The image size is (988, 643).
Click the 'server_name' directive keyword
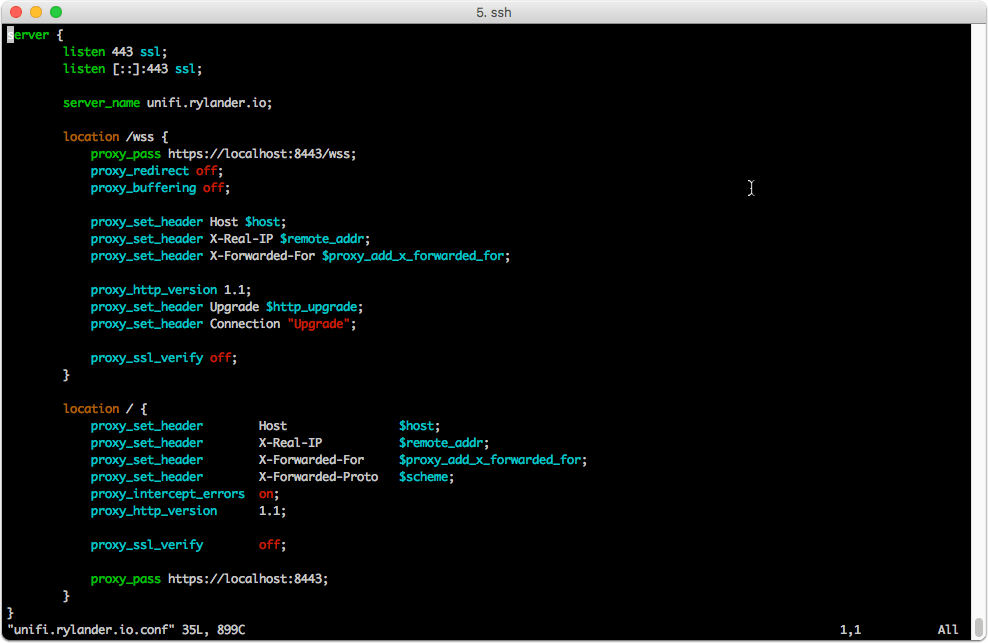[x=101, y=103]
